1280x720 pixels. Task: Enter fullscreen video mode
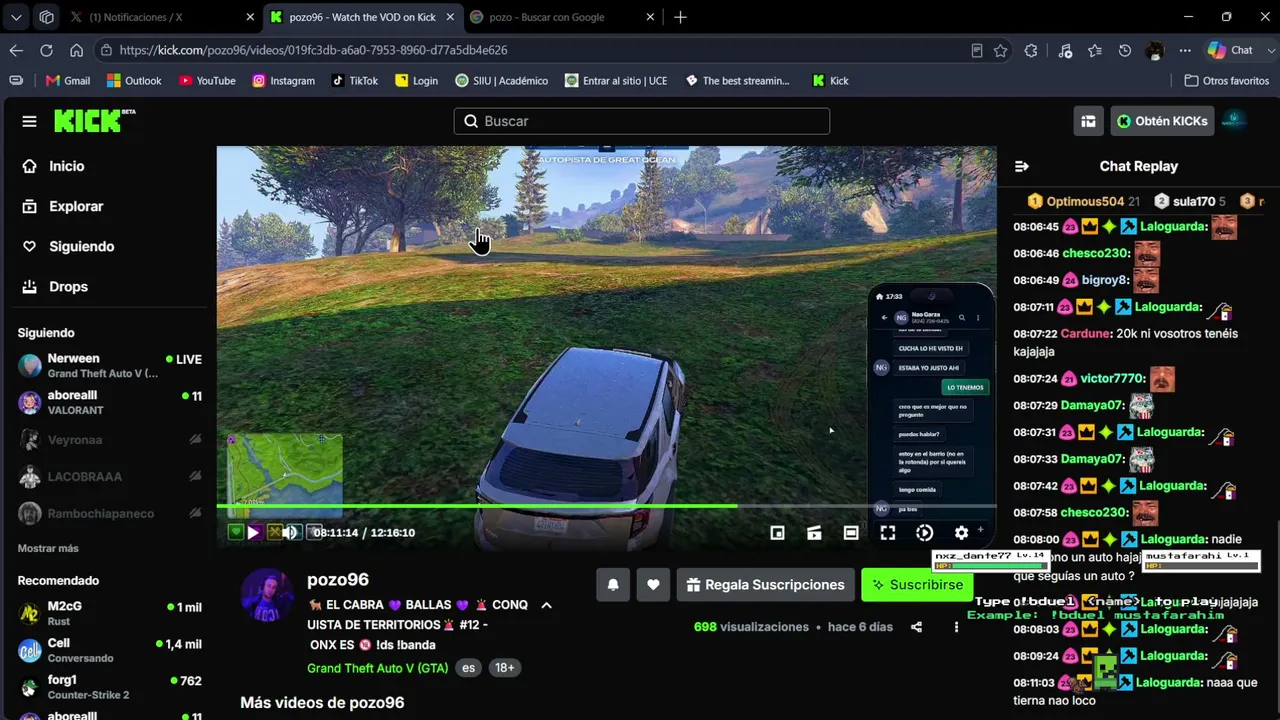(887, 533)
